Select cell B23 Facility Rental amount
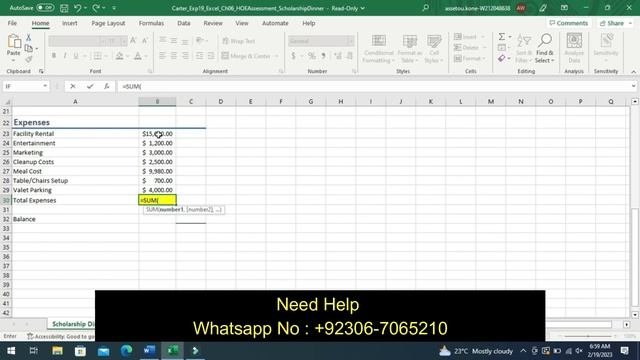This screenshot has height=360, width=640. pos(157,134)
